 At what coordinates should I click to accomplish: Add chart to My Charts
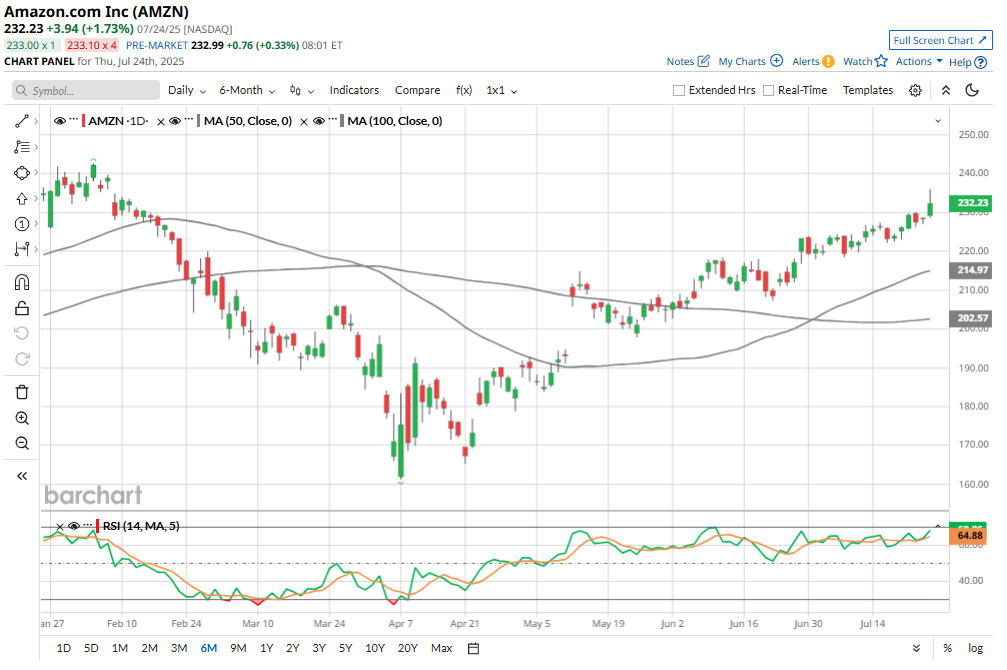pos(750,61)
